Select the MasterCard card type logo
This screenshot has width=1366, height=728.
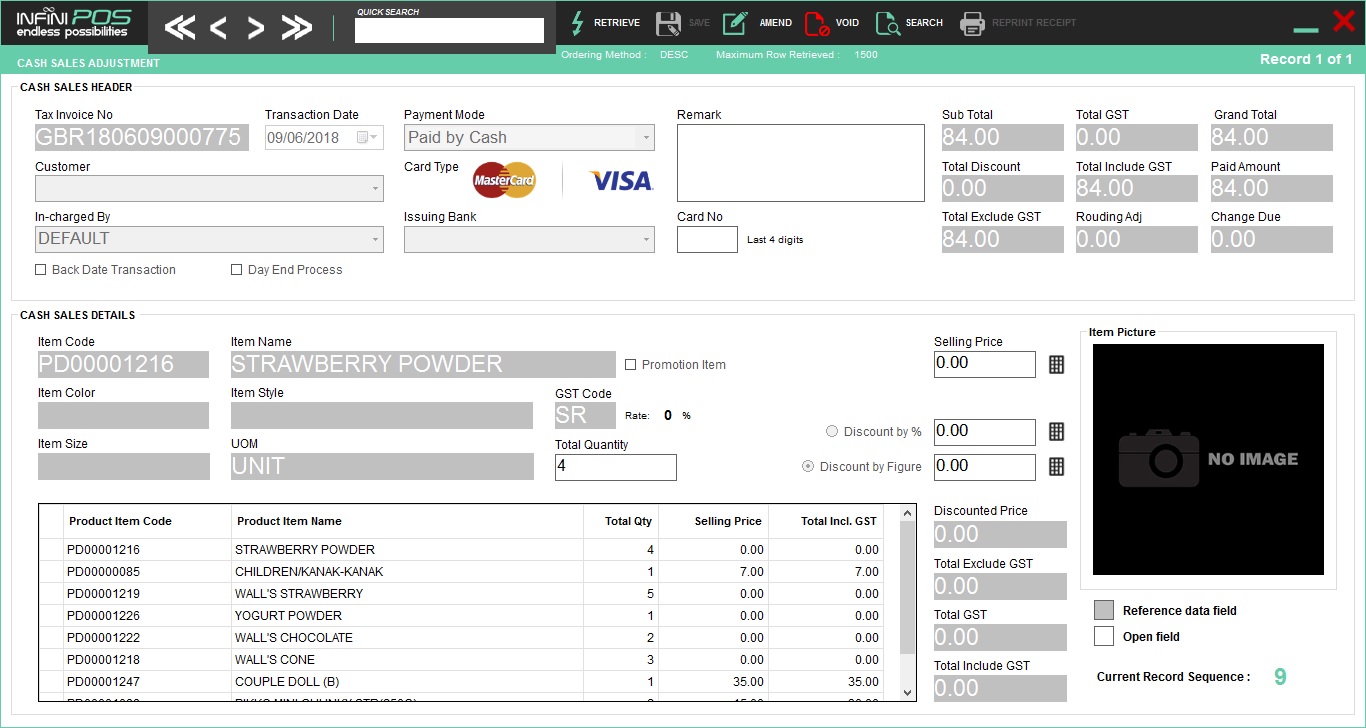505,180
